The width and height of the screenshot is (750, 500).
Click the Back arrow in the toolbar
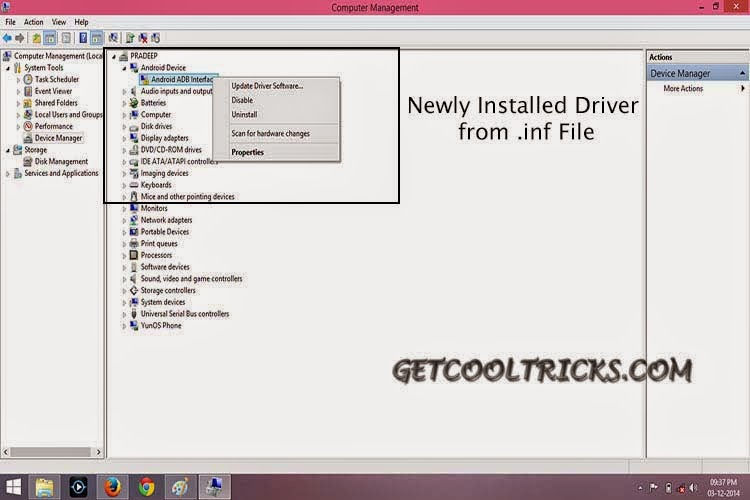[x=7, y=38]
